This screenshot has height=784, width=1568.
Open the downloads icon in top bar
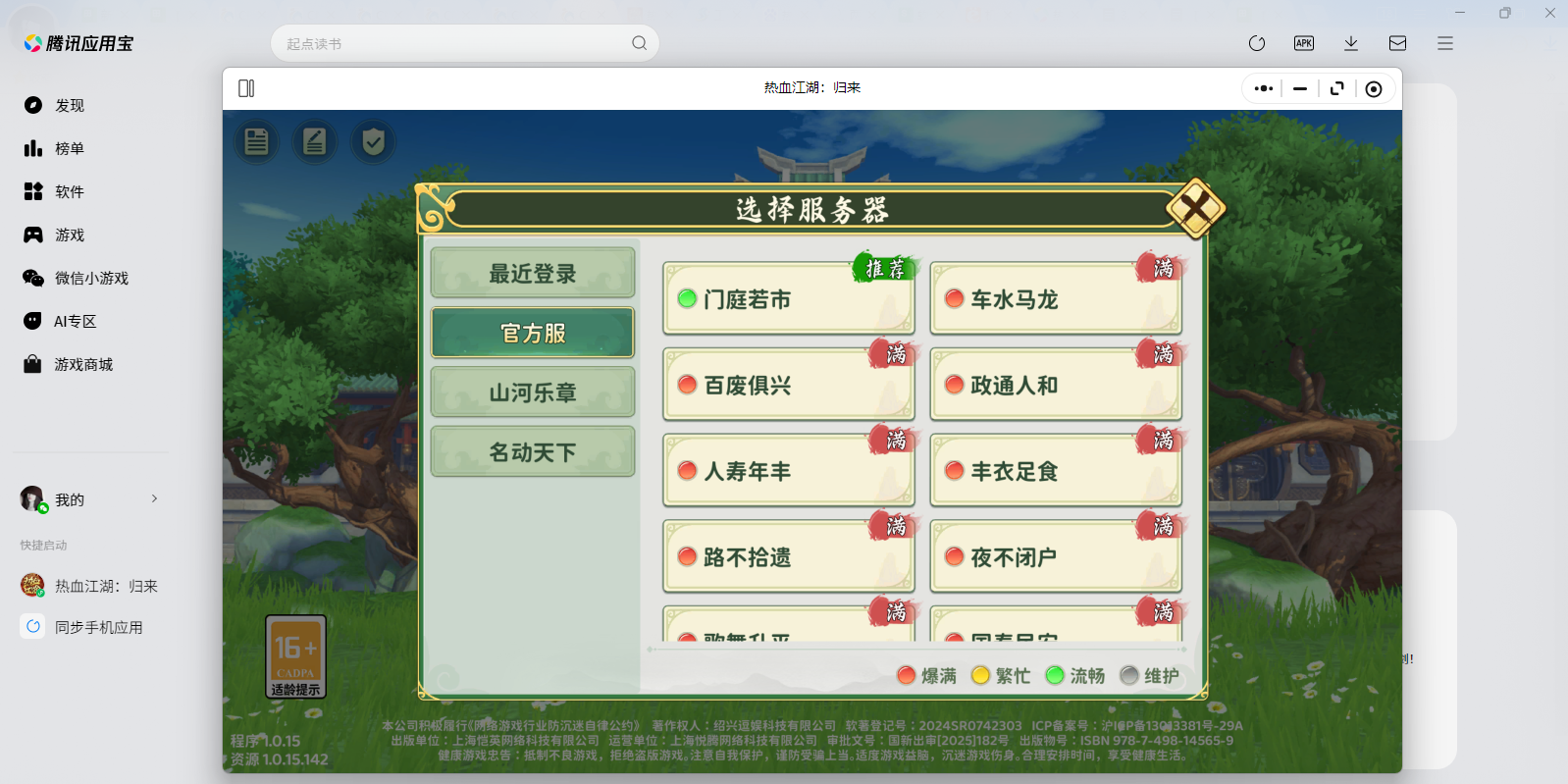1351,43
